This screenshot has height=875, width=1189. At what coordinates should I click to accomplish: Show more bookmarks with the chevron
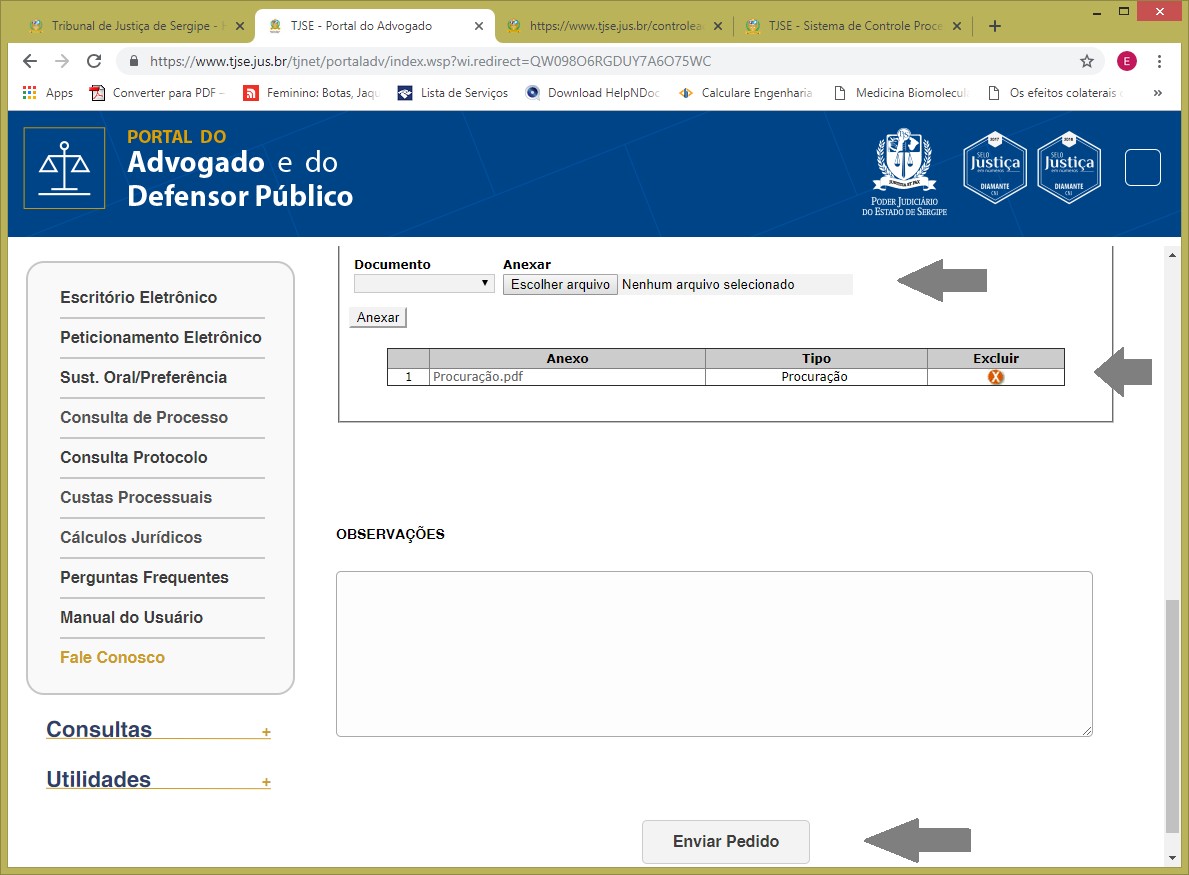click(1157, 93)
